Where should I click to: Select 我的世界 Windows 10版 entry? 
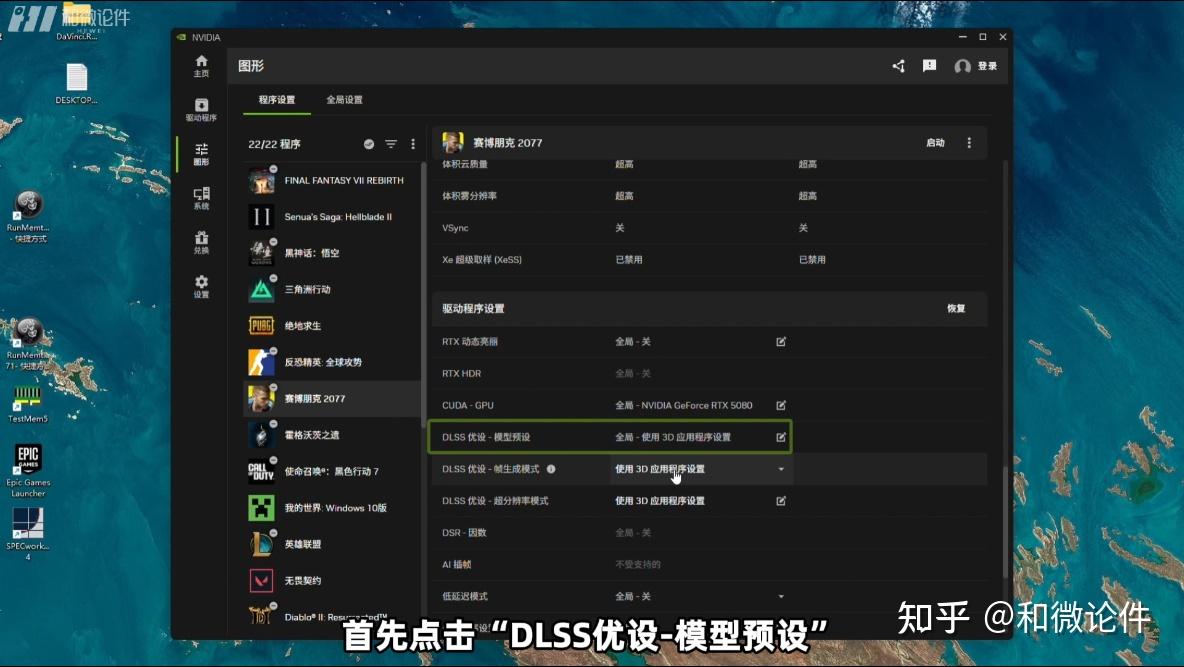click(x=332, y=508)
